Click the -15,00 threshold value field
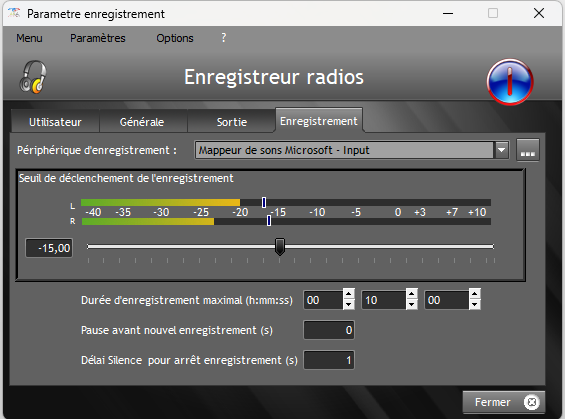 [x=49, y=248]
